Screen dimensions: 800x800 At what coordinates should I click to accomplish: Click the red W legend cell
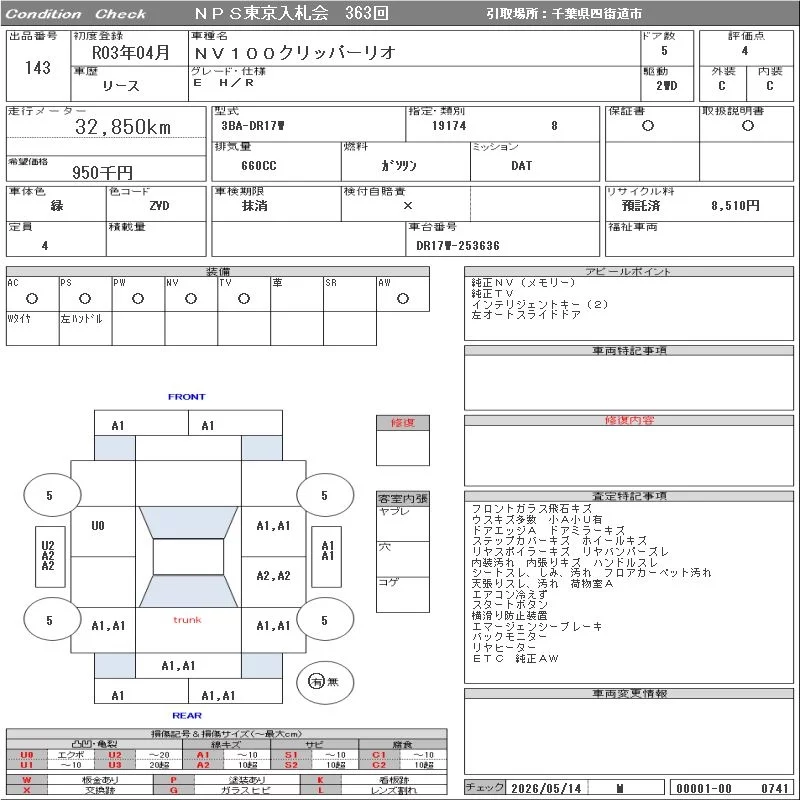click(27, 780)
